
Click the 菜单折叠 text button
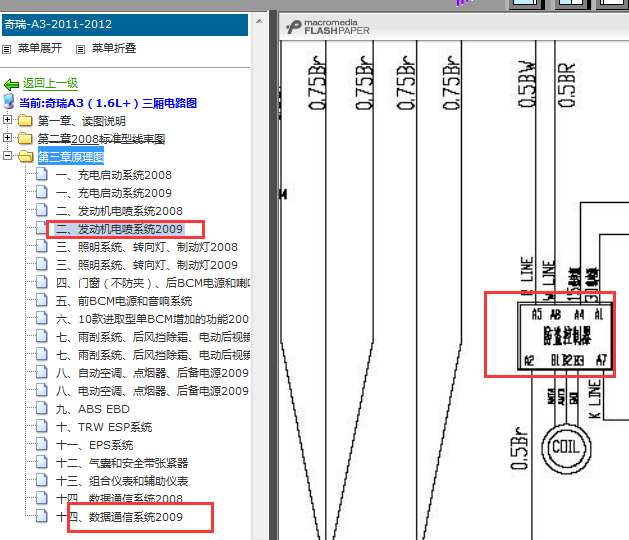[x=114, y=49]
